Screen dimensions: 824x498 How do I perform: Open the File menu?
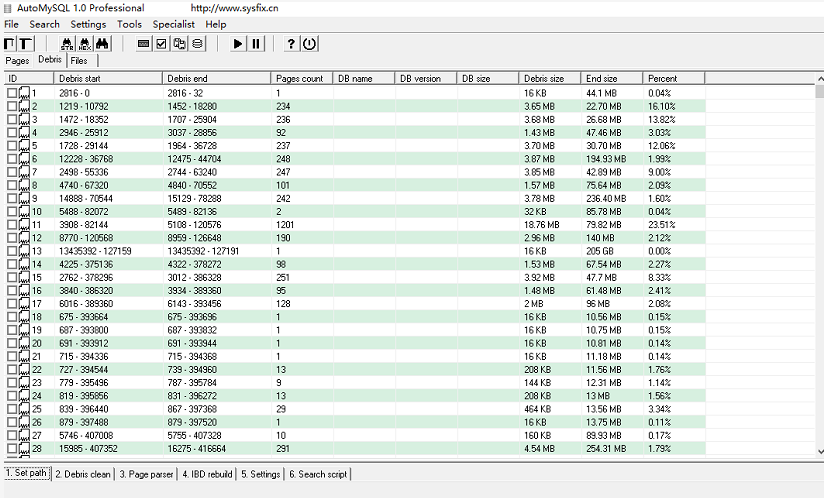(x=11, y=24)
